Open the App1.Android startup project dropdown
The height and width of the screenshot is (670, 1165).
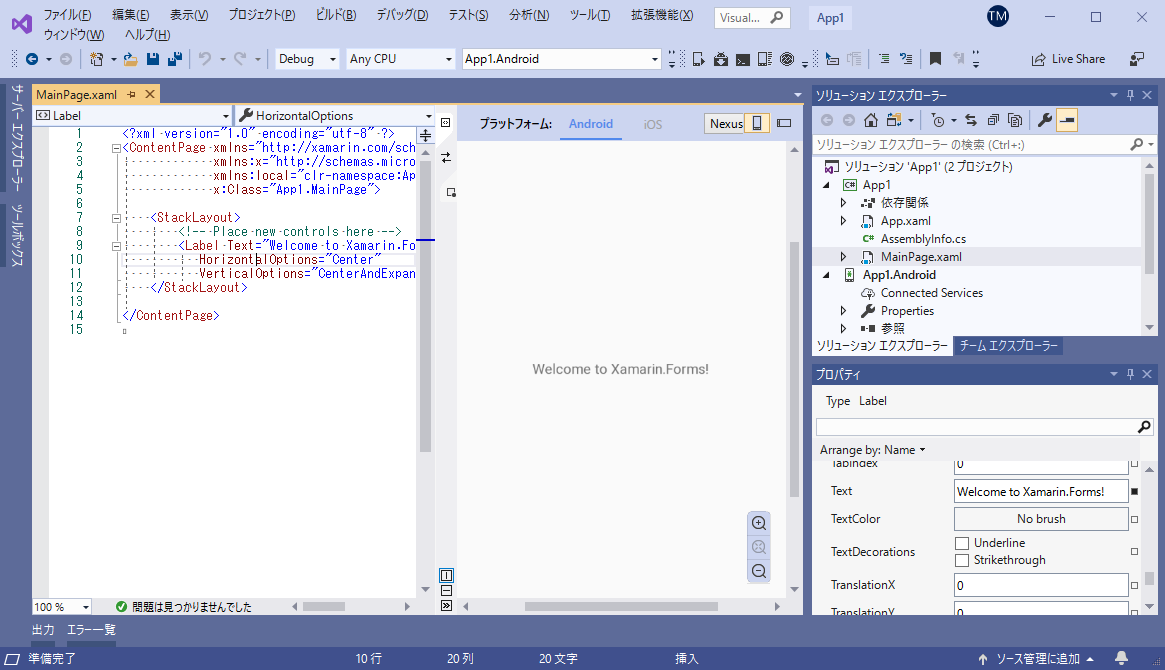click(561, 59)
